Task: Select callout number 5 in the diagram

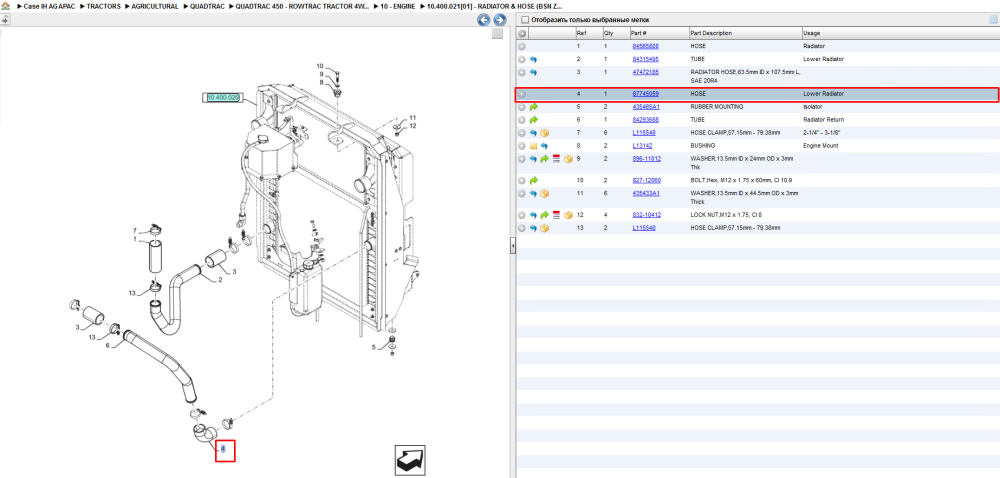Action: coord(374,347)
